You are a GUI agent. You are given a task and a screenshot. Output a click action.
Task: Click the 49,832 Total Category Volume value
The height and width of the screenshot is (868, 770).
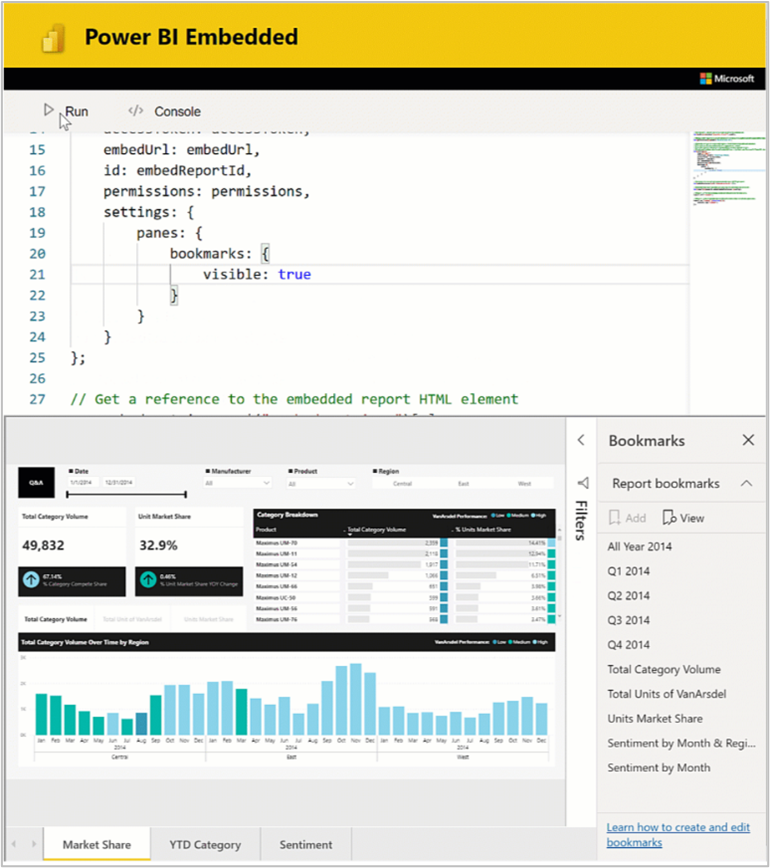tap(43, 545)
